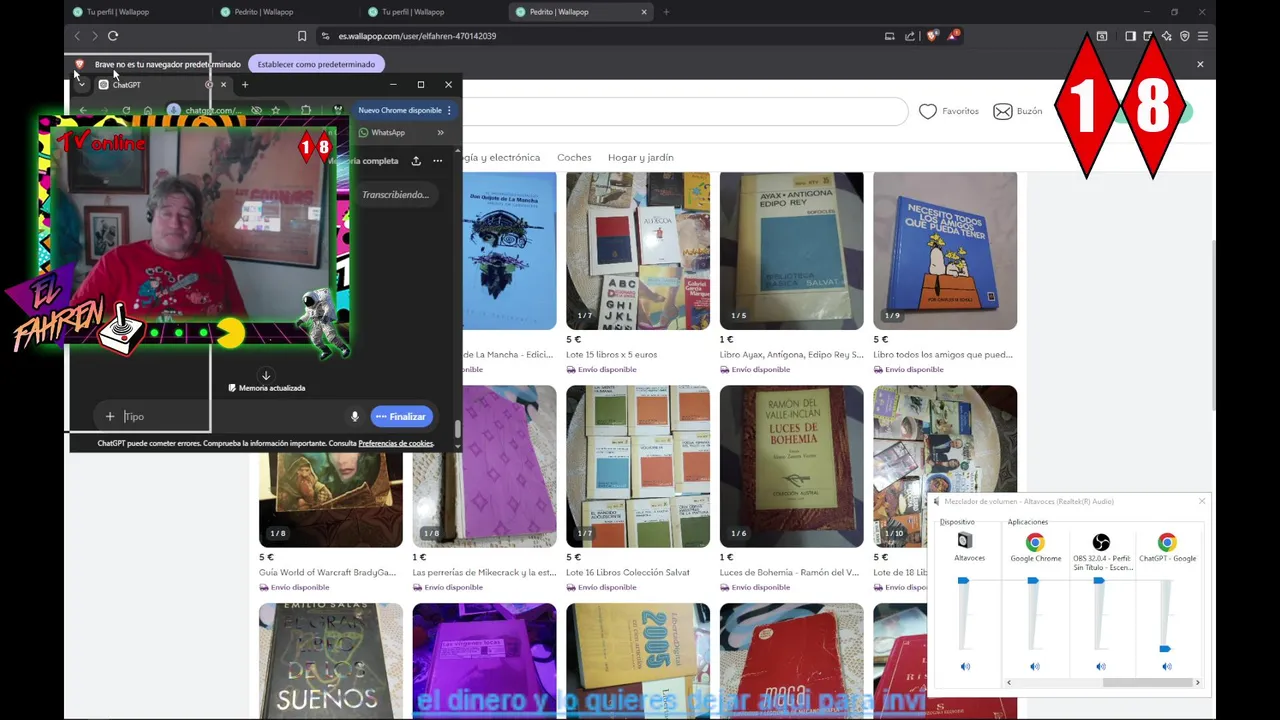Open the Buzón envelope icon

coord(1003,111)
